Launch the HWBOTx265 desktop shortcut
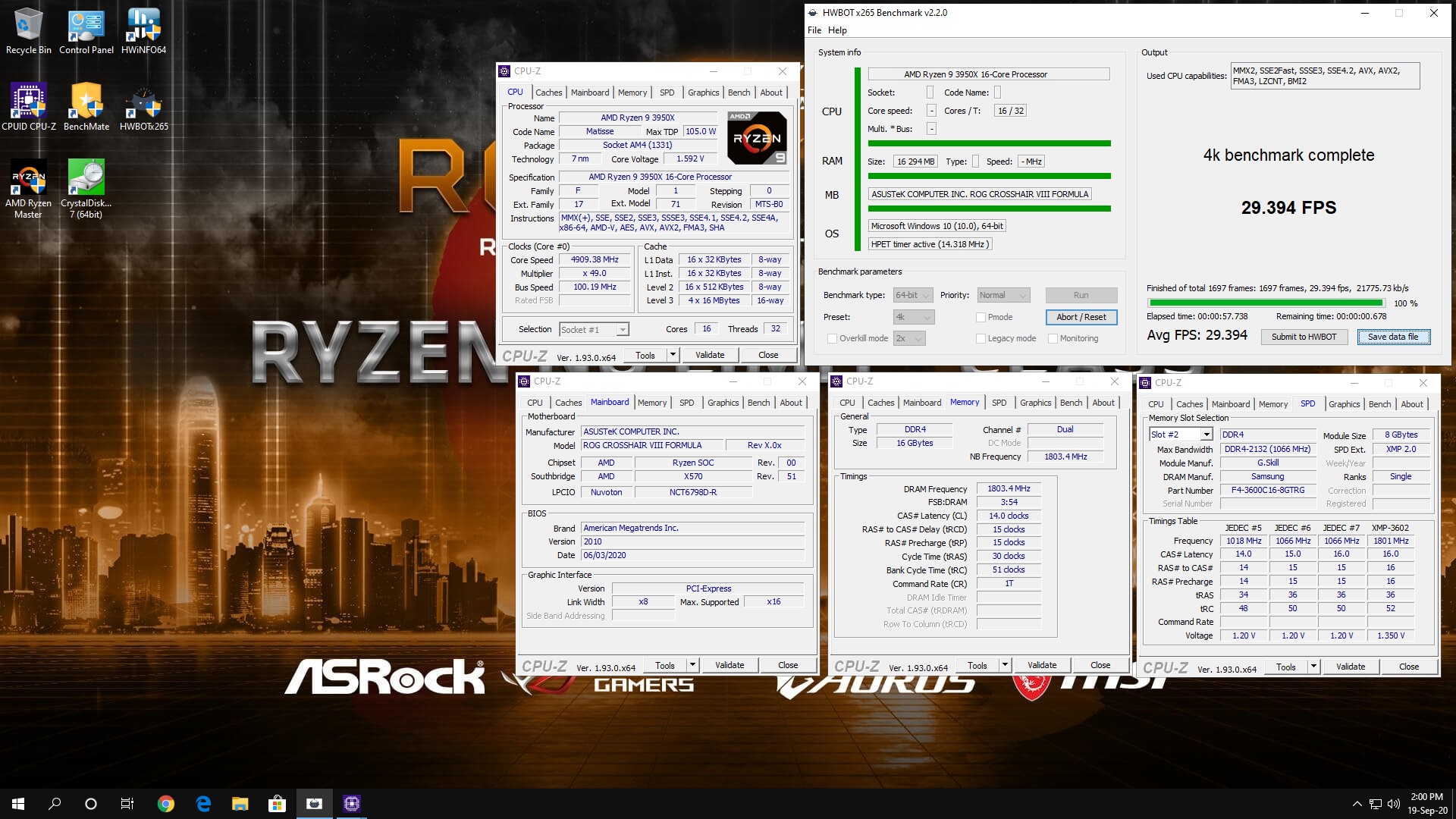 [143, 108]
